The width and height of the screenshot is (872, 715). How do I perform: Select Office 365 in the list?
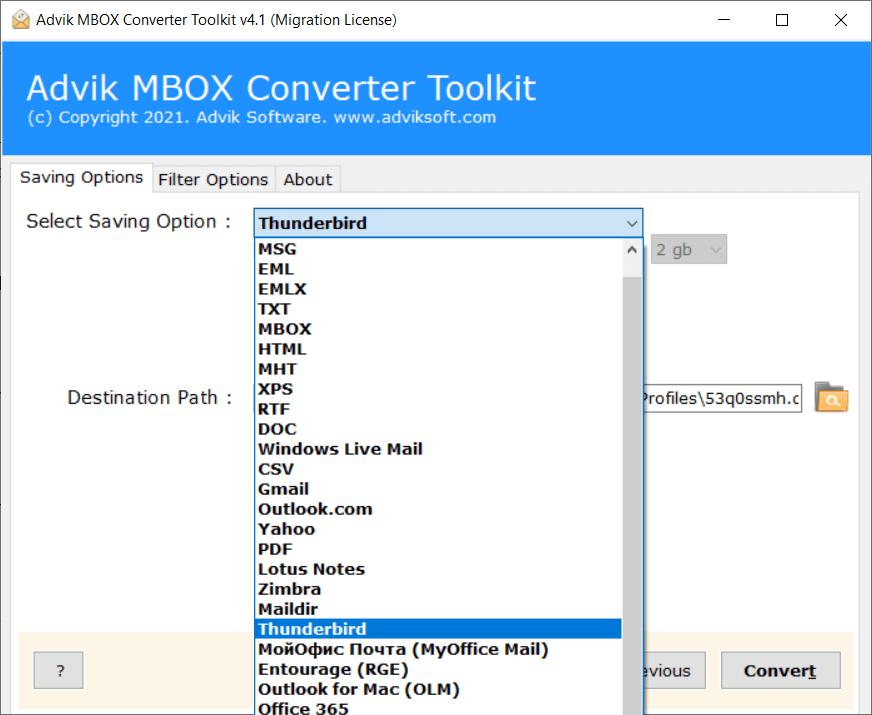pyautogui.click(x=438, y=708)
